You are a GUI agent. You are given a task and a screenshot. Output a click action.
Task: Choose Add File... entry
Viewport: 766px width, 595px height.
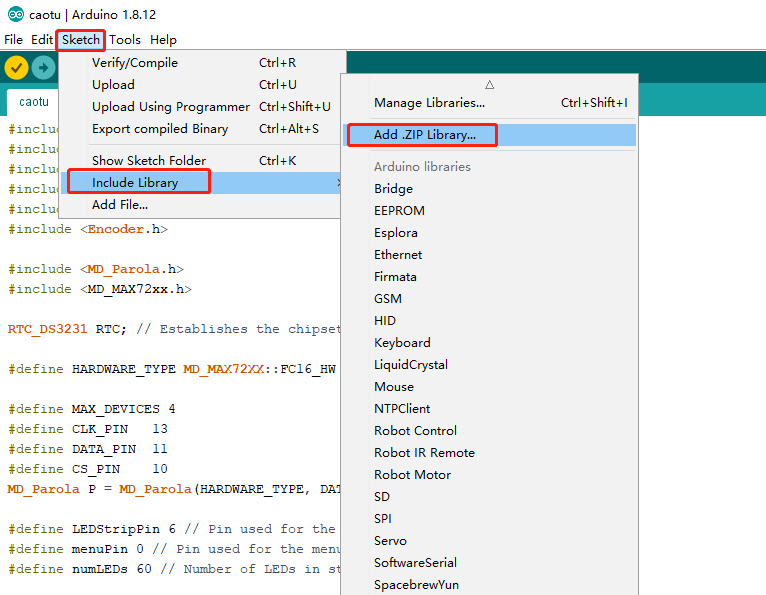click(x=200, y=204)
